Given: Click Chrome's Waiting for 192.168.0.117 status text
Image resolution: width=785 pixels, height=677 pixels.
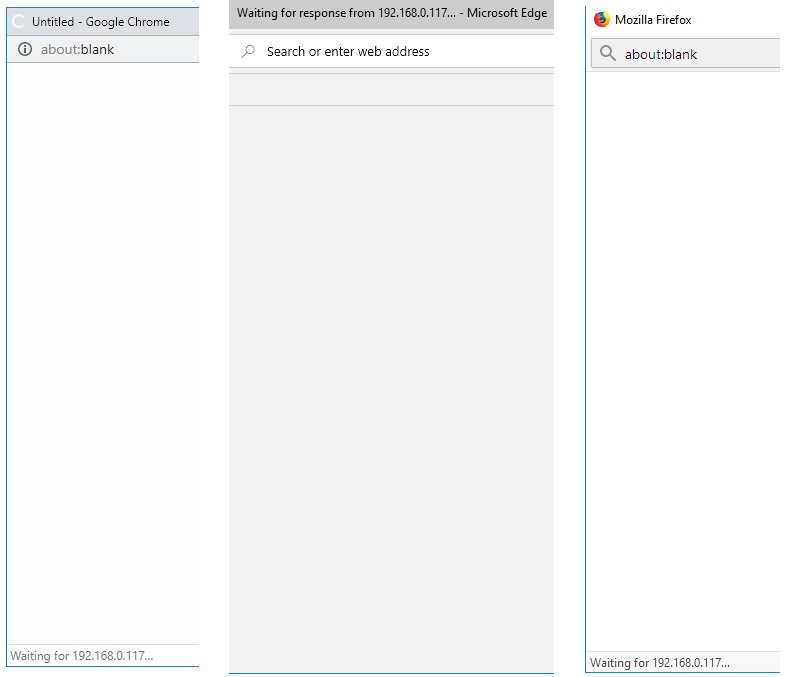Looking at the screenshot, I should (x=82, y=655).
